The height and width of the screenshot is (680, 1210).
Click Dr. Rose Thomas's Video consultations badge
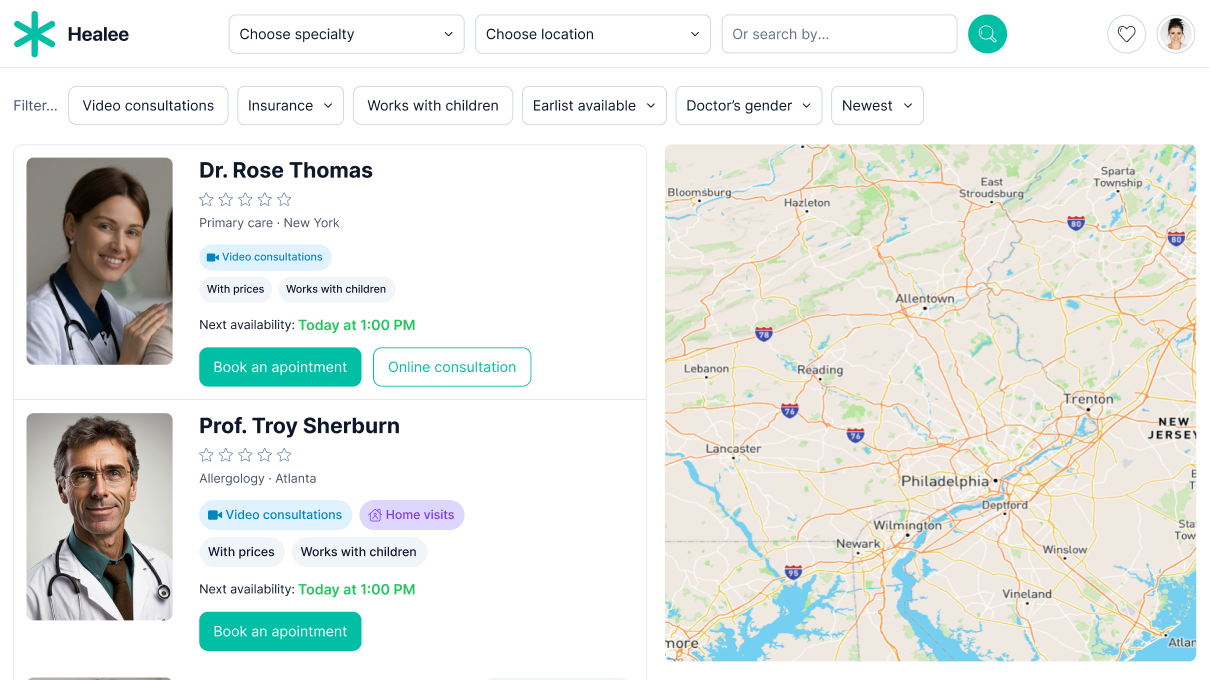(x=265, y=257)
